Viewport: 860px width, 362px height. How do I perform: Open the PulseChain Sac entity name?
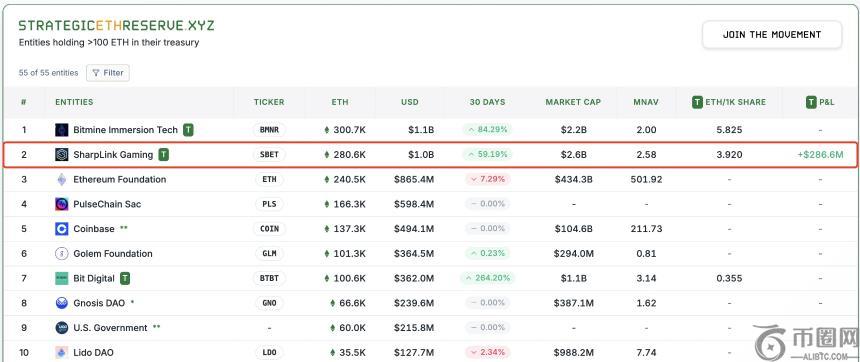pyautogui.click(x=107, y=204)
